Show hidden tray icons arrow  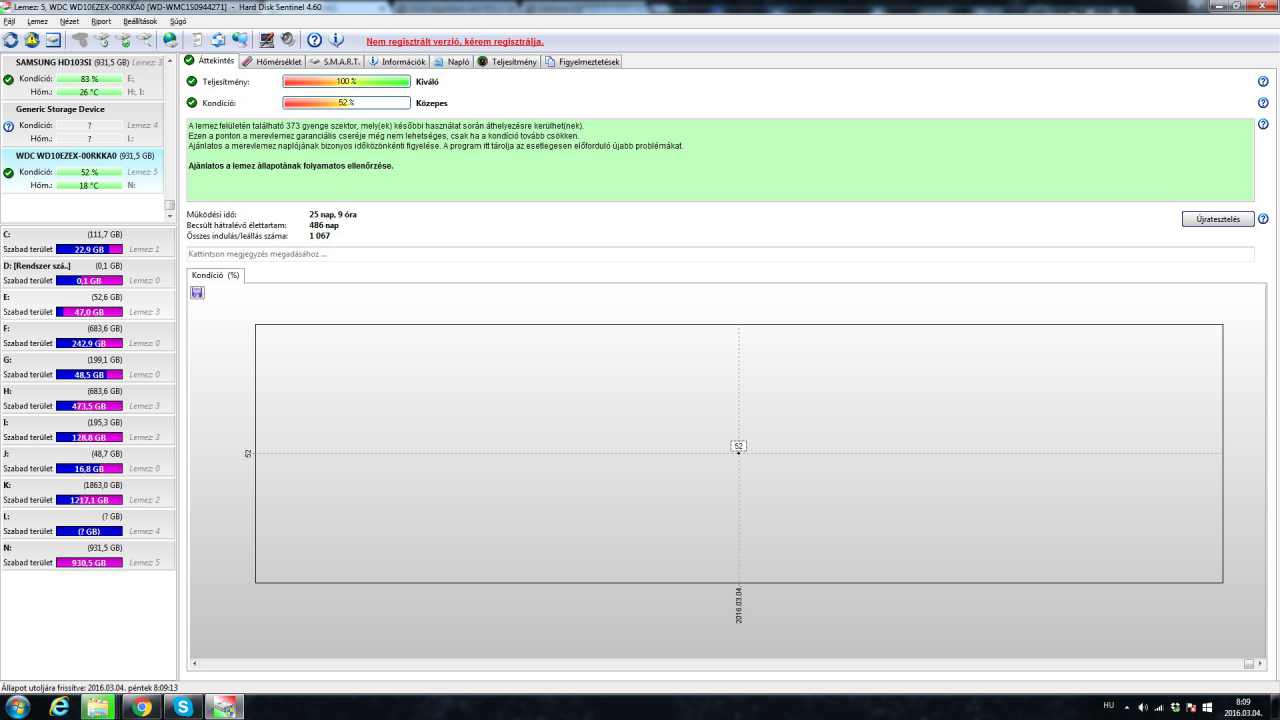[x=1127, y=707]
